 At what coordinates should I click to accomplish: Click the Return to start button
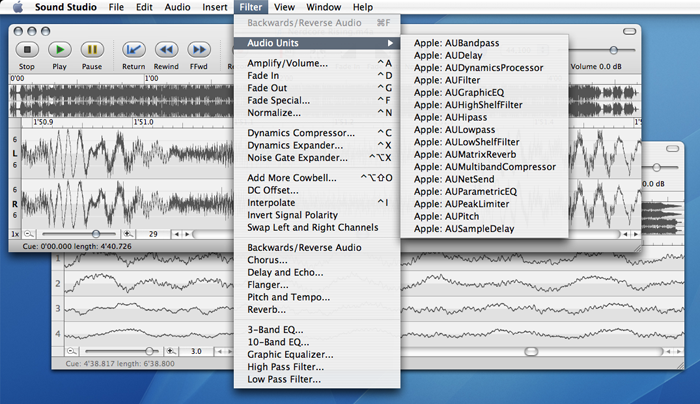pyautogui.click(x=133, y=50)
